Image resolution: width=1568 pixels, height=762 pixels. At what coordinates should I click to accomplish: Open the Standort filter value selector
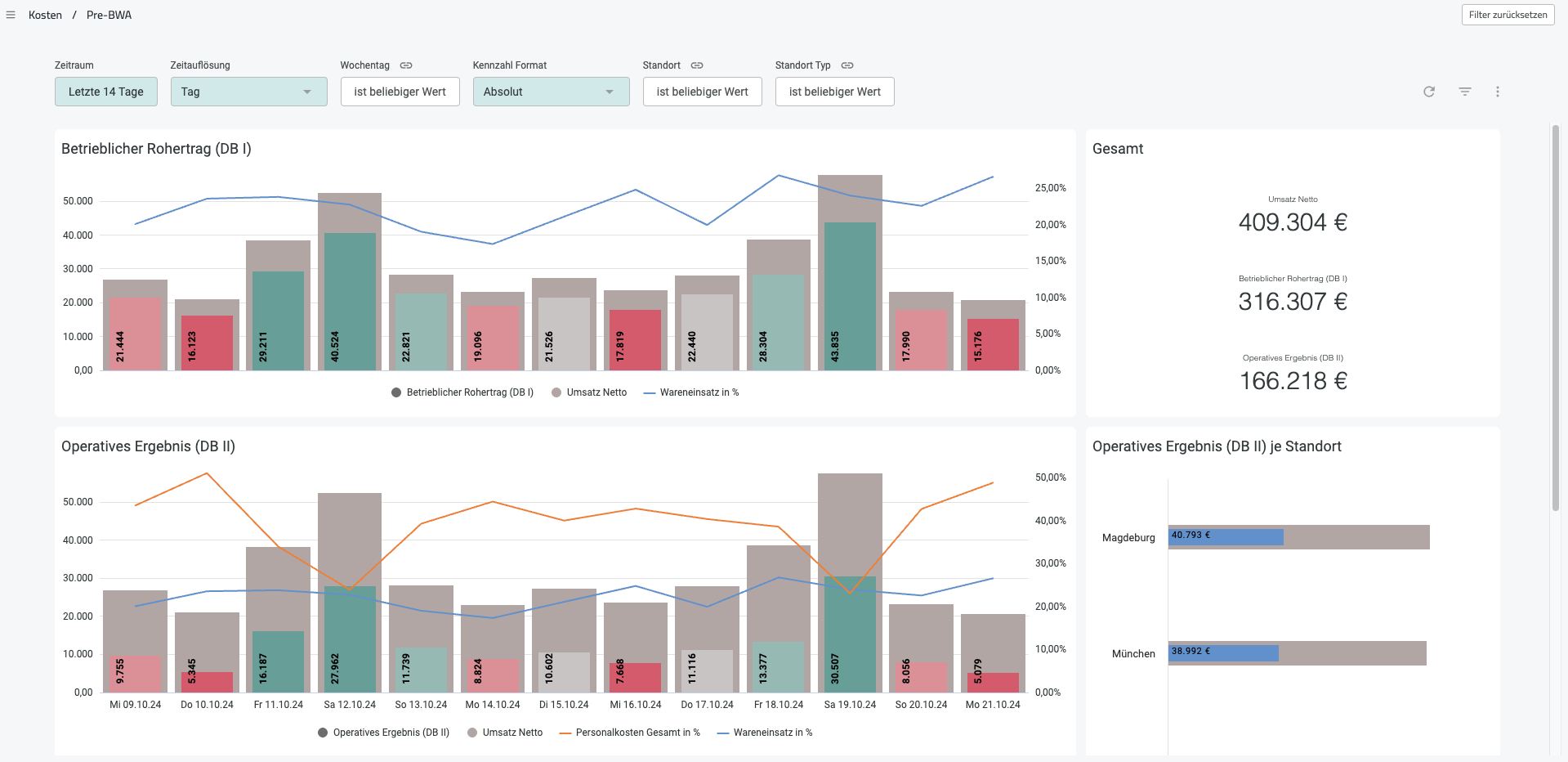(x=703, y=92)
